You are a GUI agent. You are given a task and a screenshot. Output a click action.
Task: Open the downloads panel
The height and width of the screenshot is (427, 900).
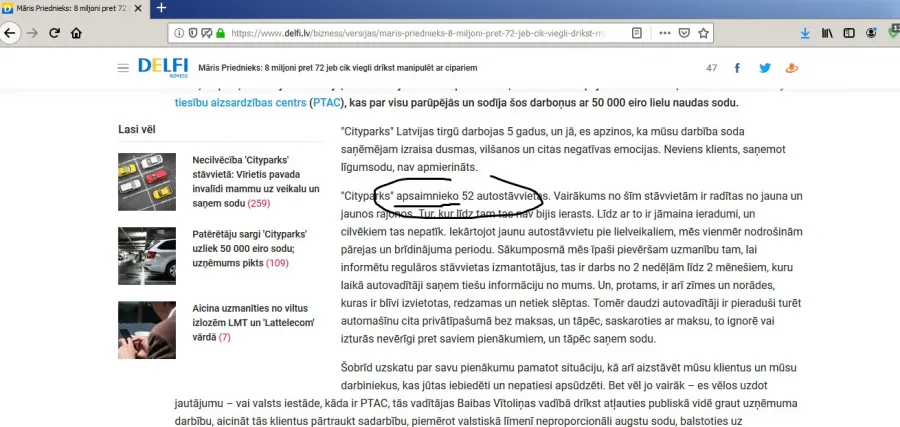(x=805, y=33)
